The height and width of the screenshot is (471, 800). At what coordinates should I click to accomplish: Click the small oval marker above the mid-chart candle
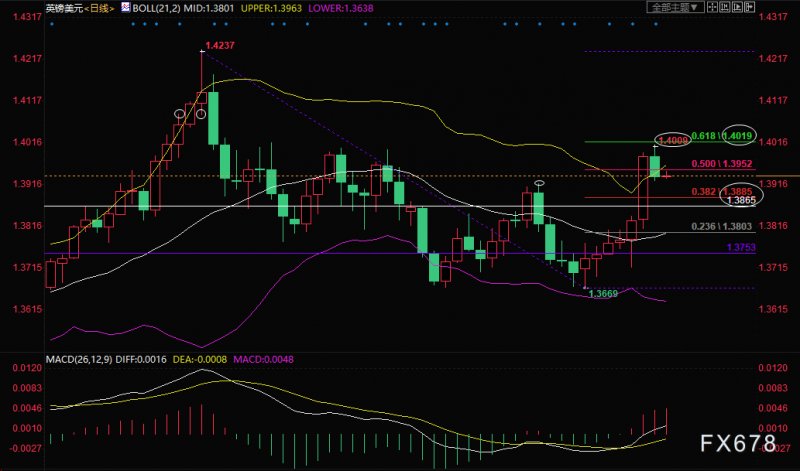coord(539,183)
